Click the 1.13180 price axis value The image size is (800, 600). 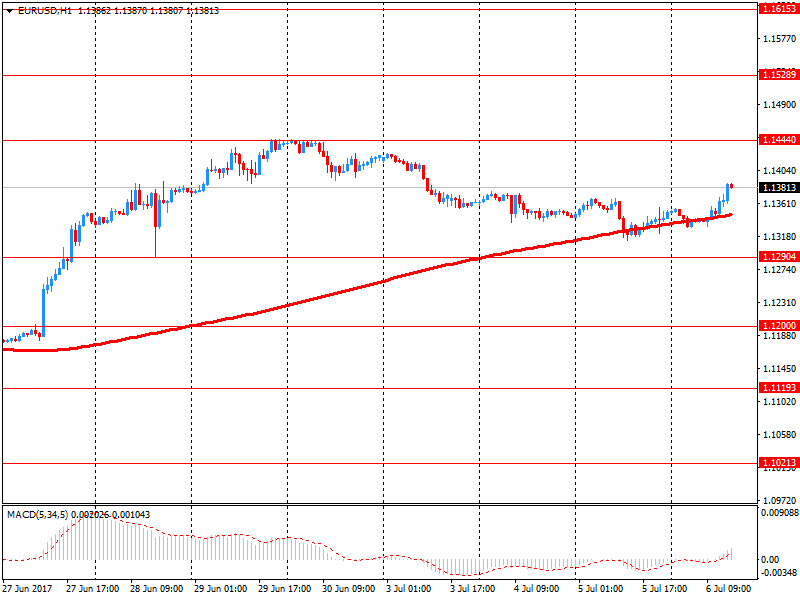779,236
